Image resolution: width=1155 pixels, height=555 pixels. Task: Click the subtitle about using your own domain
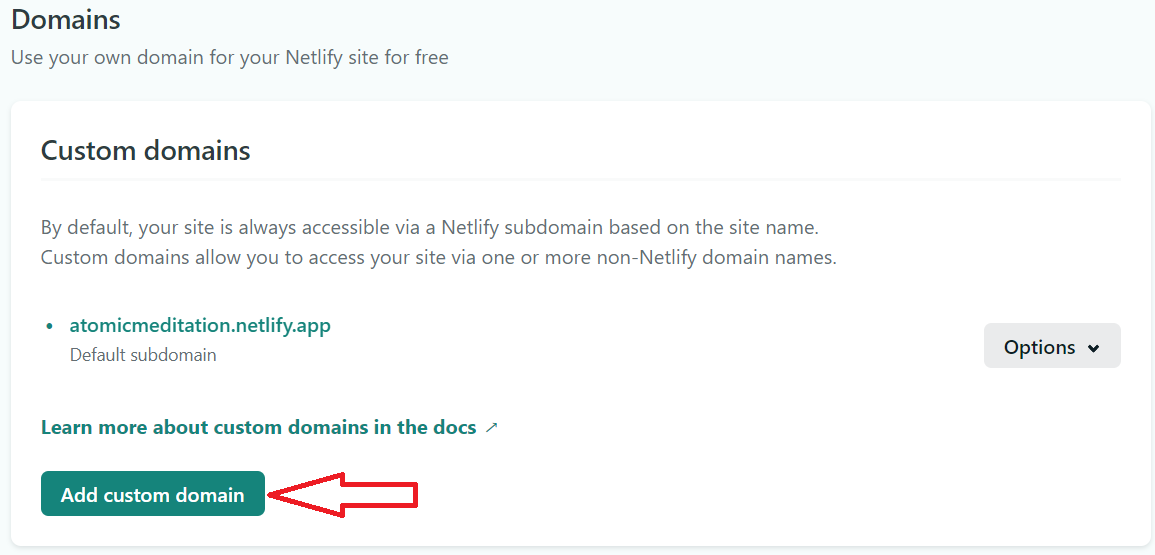(x=230, y=57)
